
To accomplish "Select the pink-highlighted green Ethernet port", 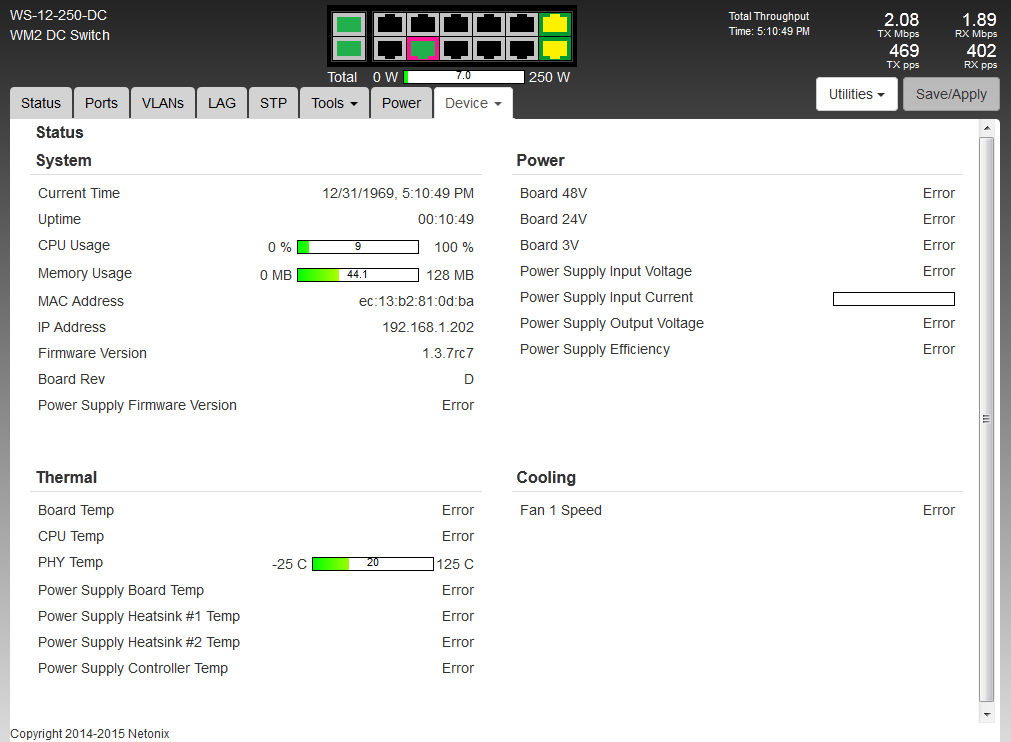I will (424, 48).
